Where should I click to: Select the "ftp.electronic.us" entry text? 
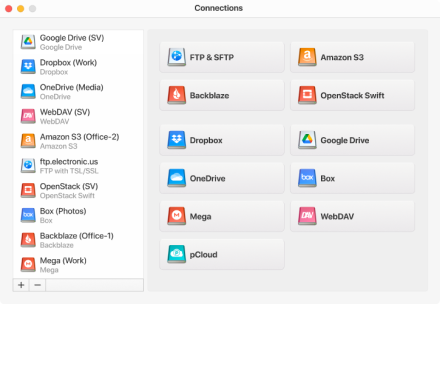[x=69, y=162]
